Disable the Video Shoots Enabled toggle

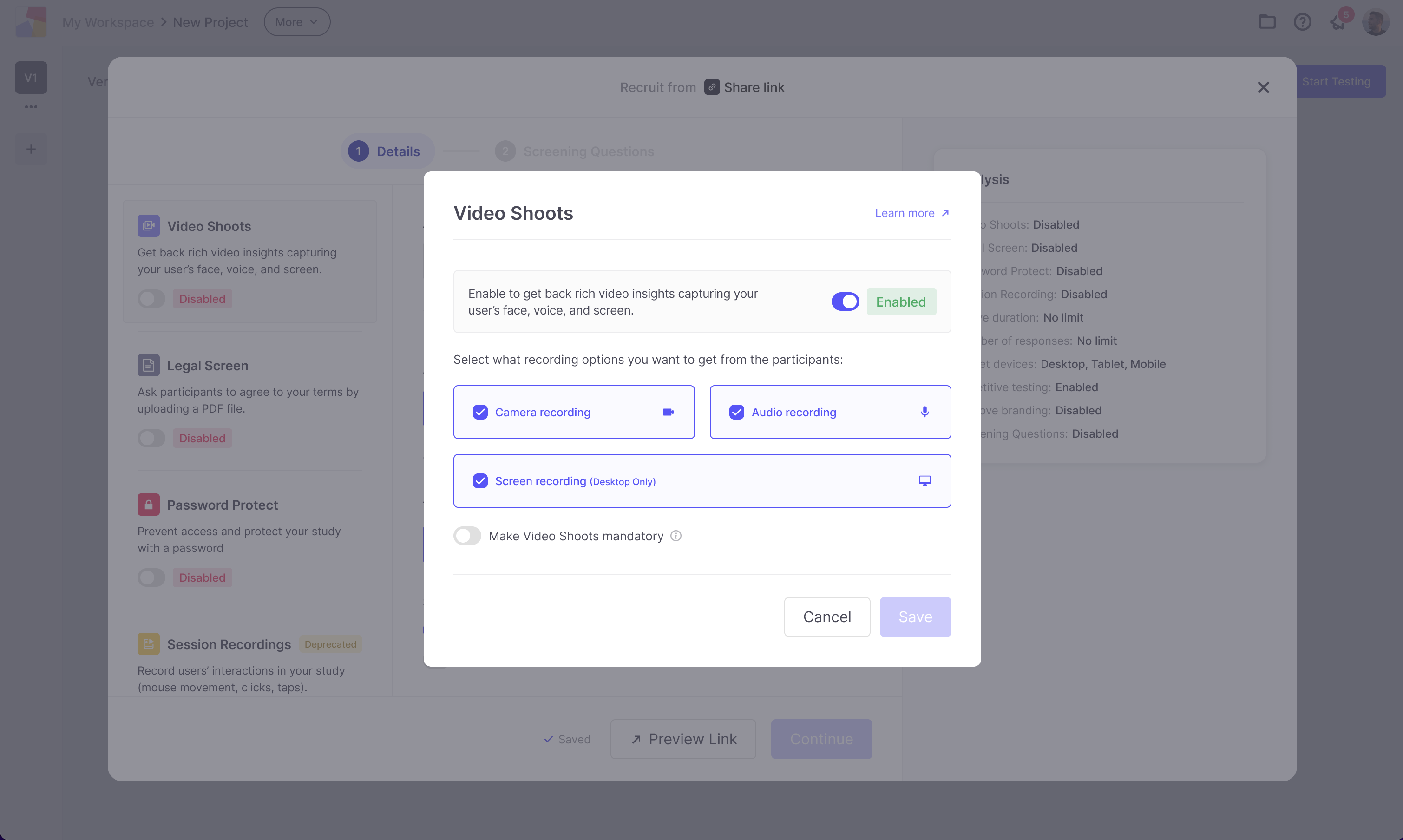coord(845,302)
